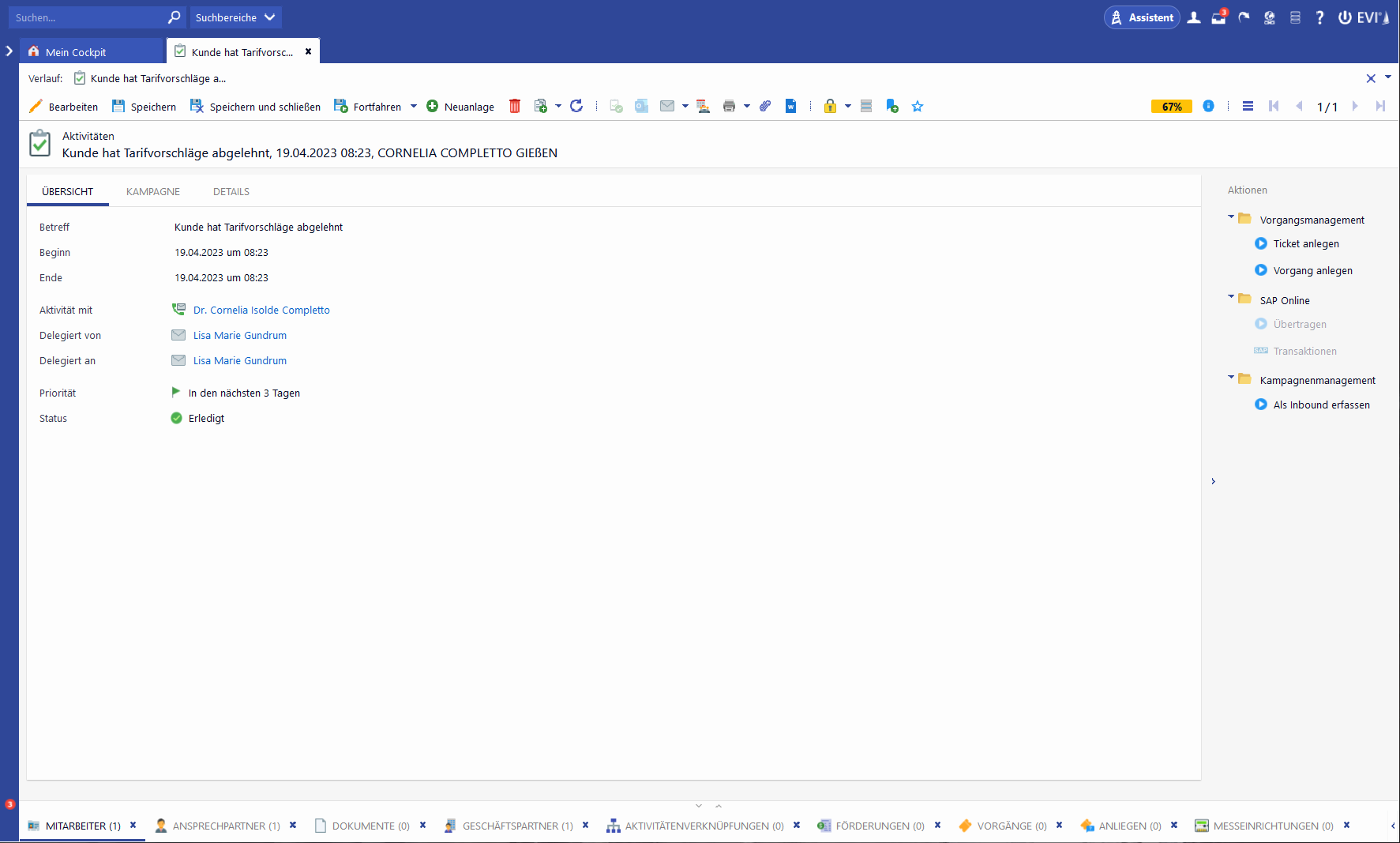
Task: Click the printer icon
Action: pyautogui.click(x=729, y=107)
